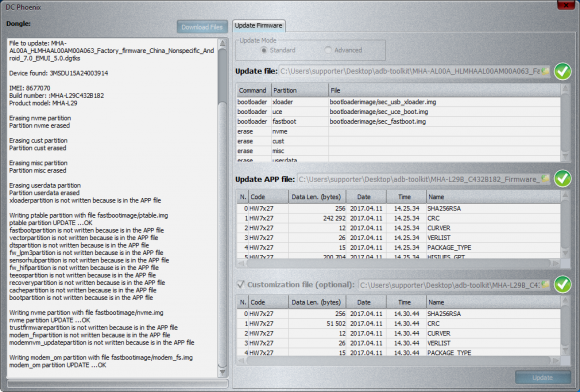Select CRC row with 51 502 bytes

[x=398, y=324]
